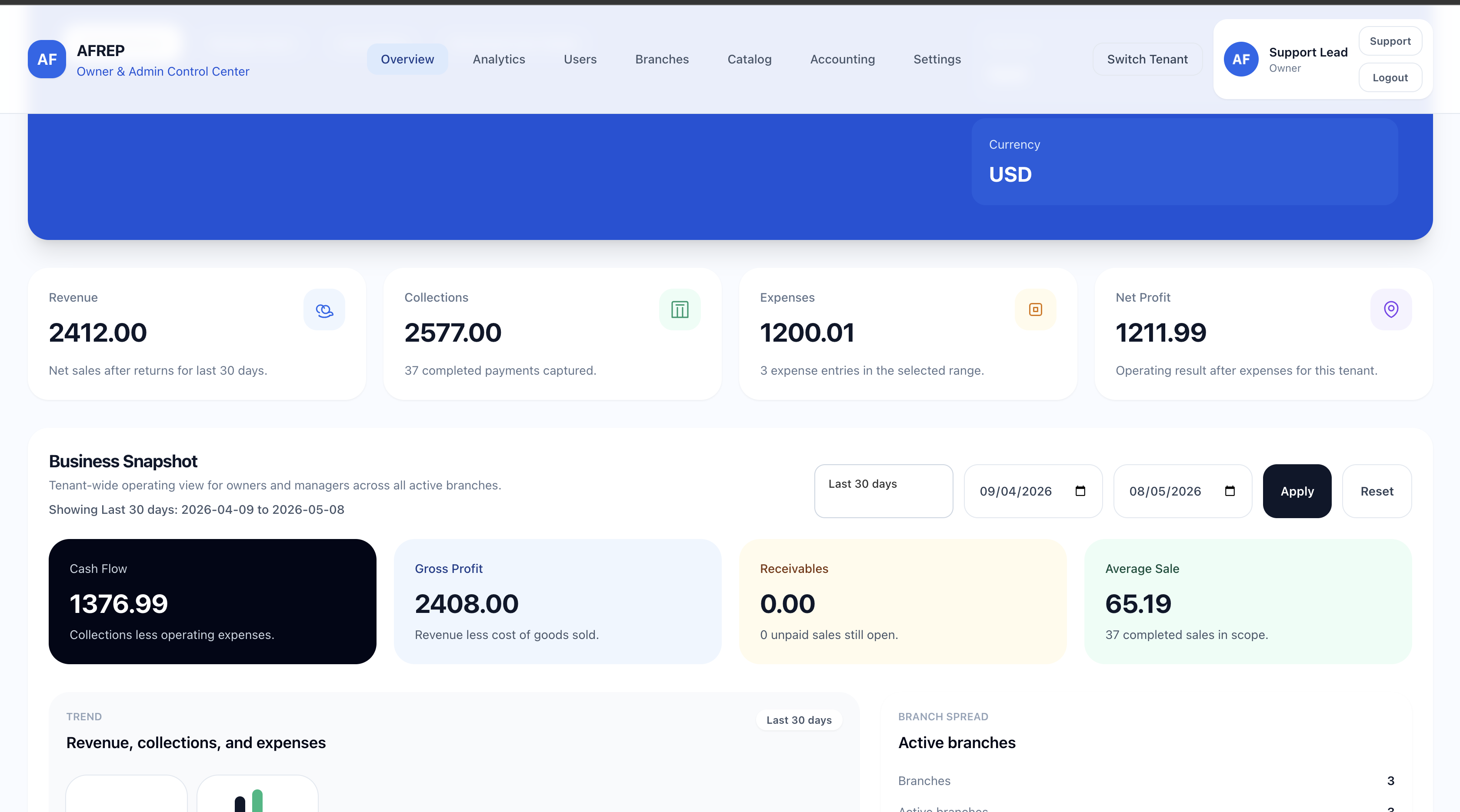Screen dimensions: 1460x812
Task: Click the Average Sale card
Action: click(x=1247, y=601)
